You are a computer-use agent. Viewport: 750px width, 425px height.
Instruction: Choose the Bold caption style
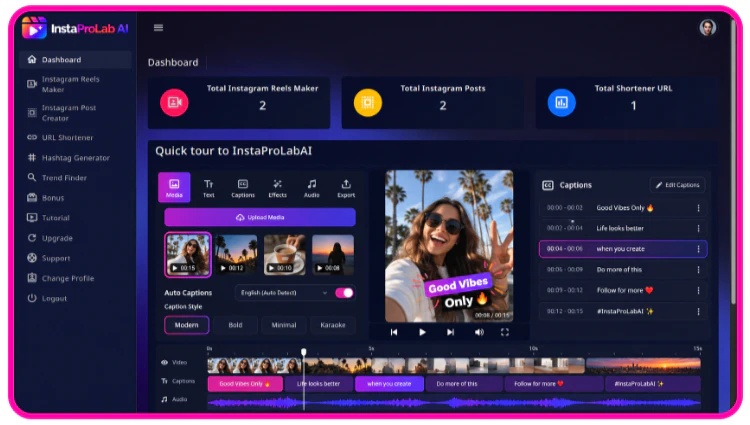pos(235,325)
